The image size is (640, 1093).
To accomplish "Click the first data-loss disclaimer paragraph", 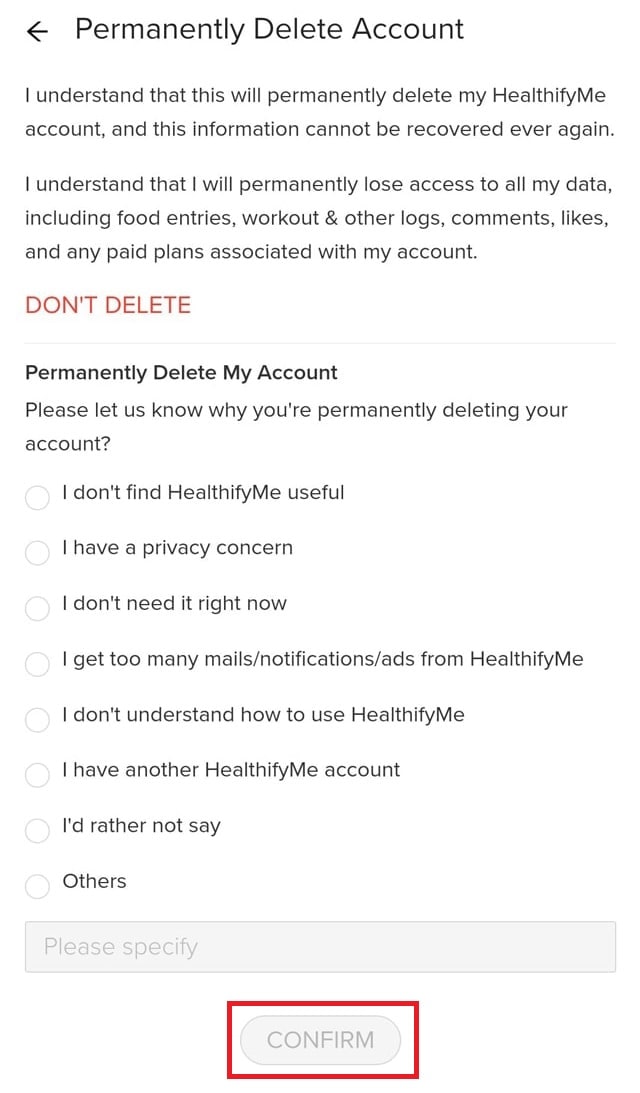I will [320, 112].
